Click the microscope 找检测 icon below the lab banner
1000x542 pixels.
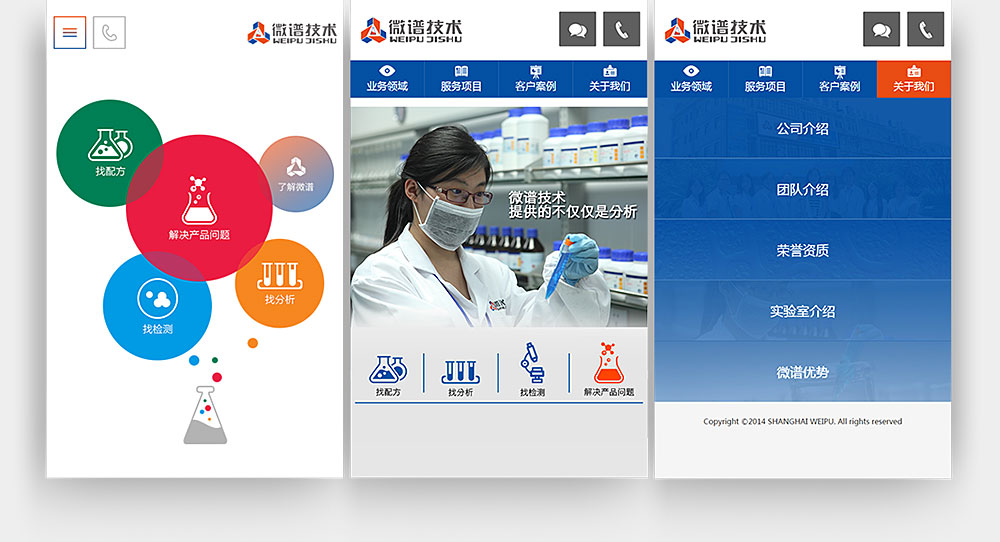tap(532, 370)
